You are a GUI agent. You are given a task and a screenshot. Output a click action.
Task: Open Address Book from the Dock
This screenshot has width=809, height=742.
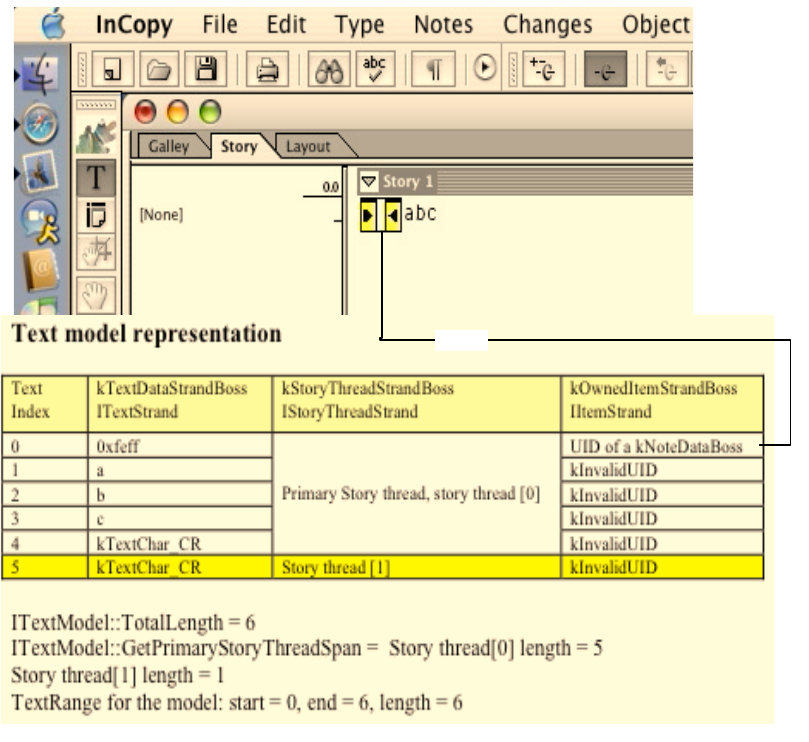coord(41,271)
